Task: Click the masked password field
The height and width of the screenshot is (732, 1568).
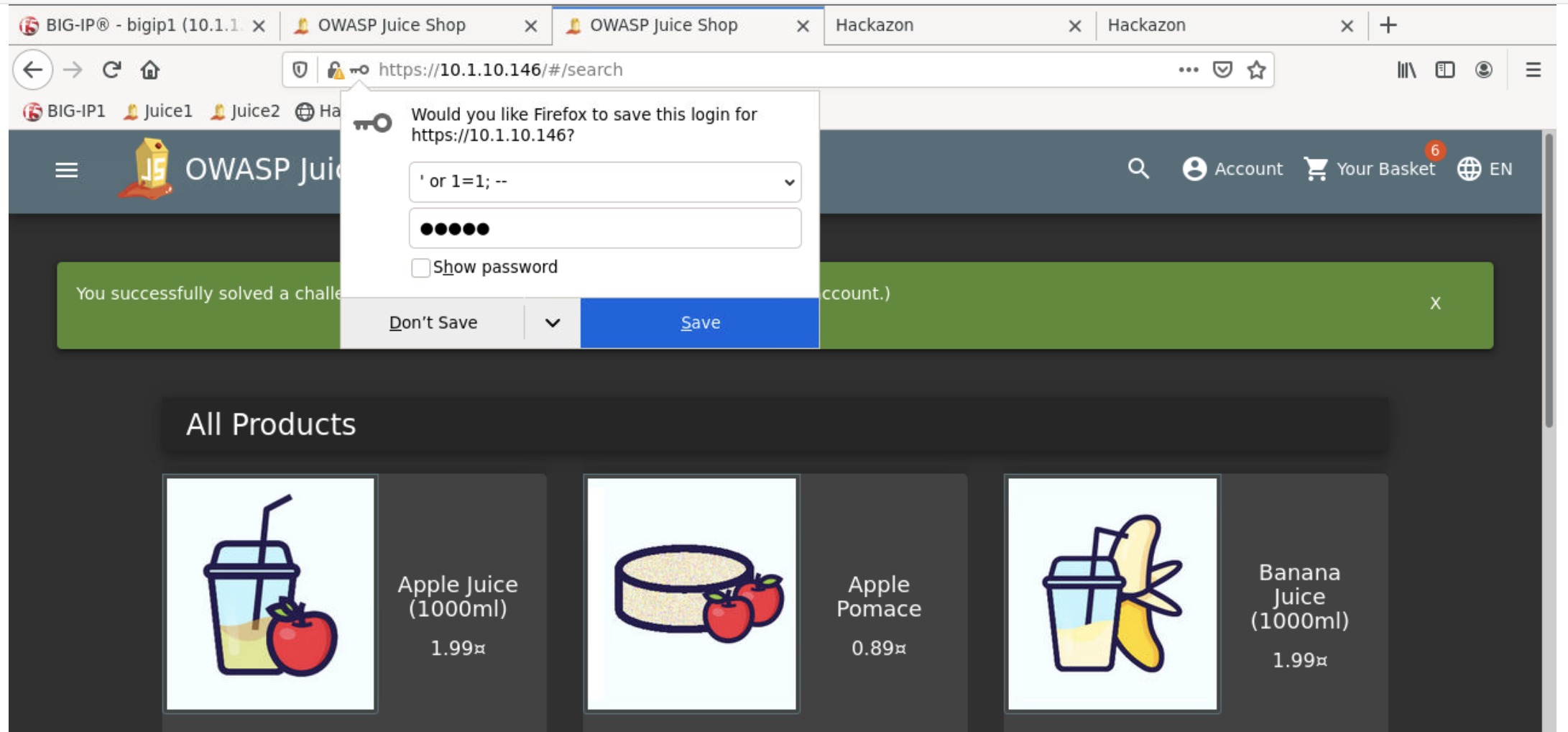Action: click(605, 229)
